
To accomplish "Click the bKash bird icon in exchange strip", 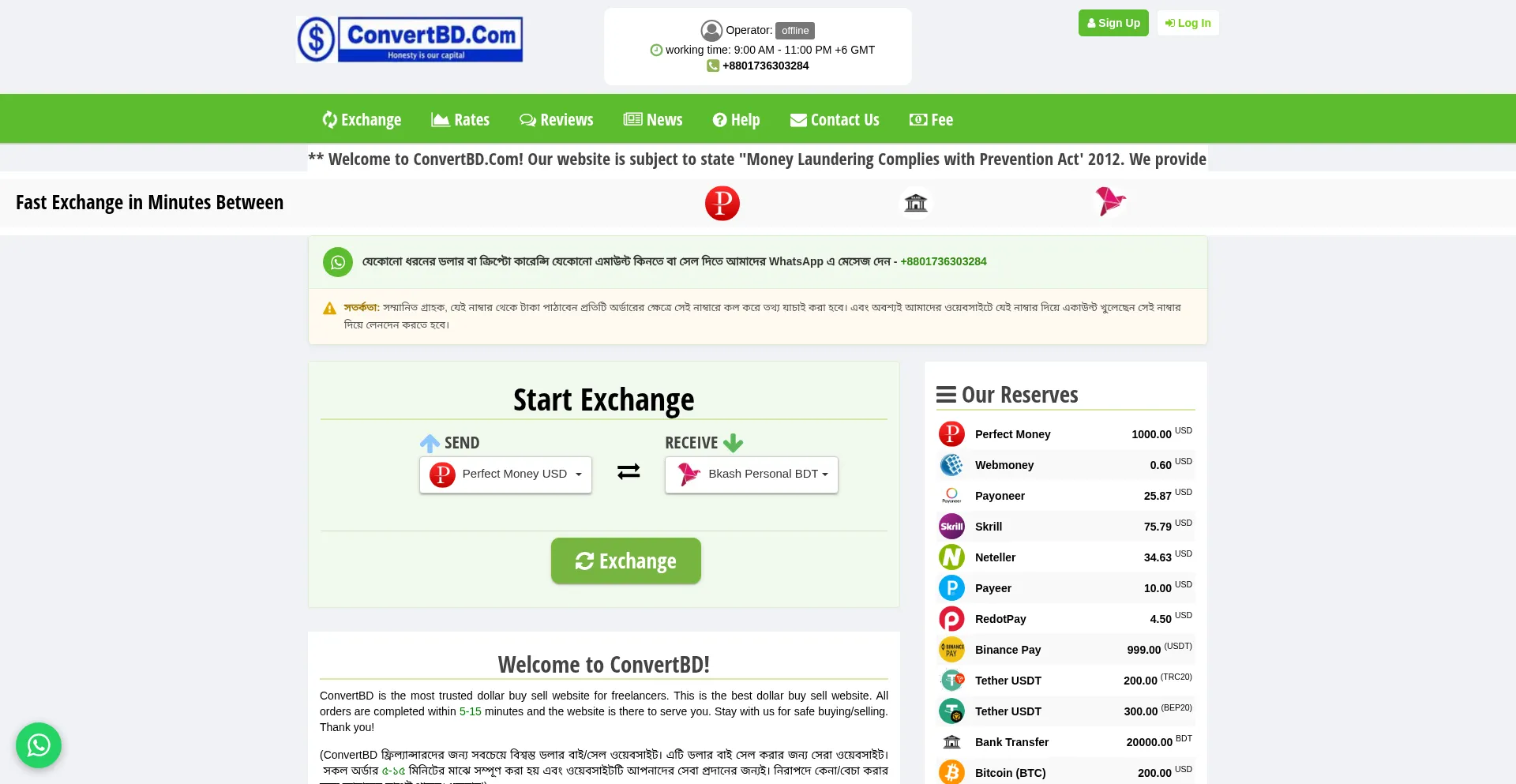I will click(1110, 201).
